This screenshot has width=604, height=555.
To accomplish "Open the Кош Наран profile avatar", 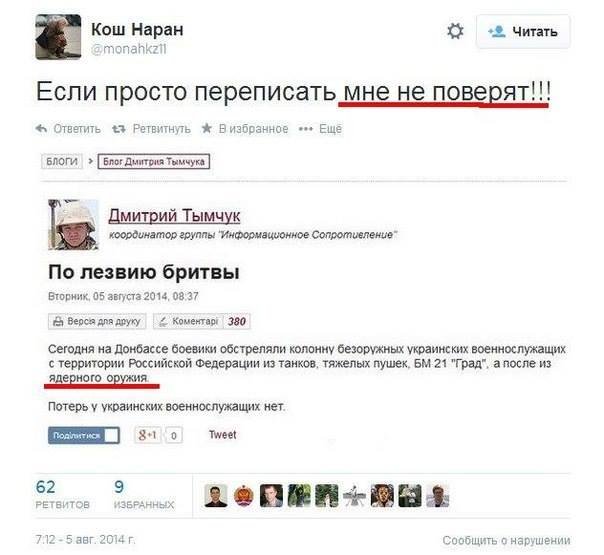I will 58,37.
